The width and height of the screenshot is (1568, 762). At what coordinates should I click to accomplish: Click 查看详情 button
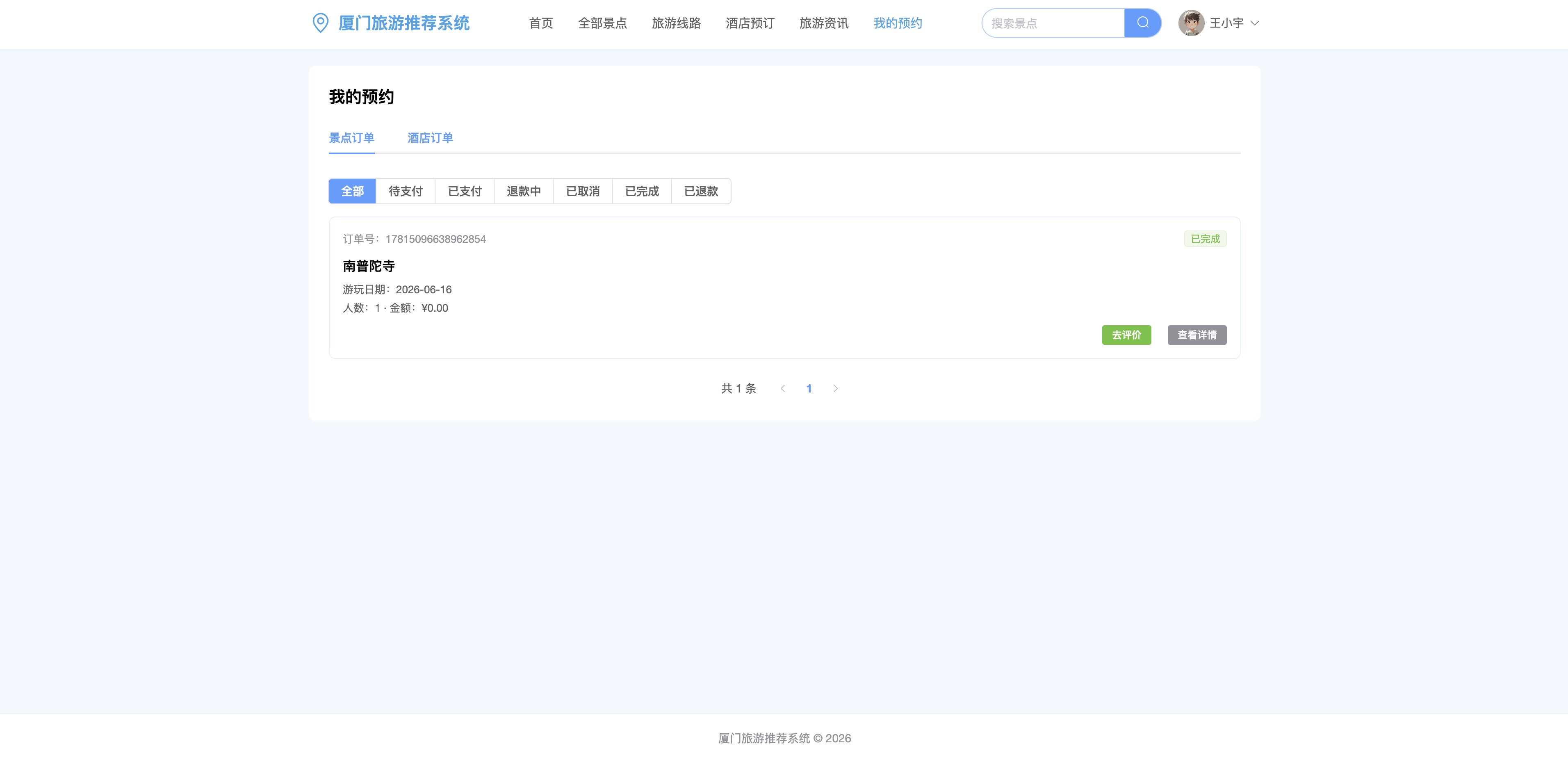point(1197,335)
